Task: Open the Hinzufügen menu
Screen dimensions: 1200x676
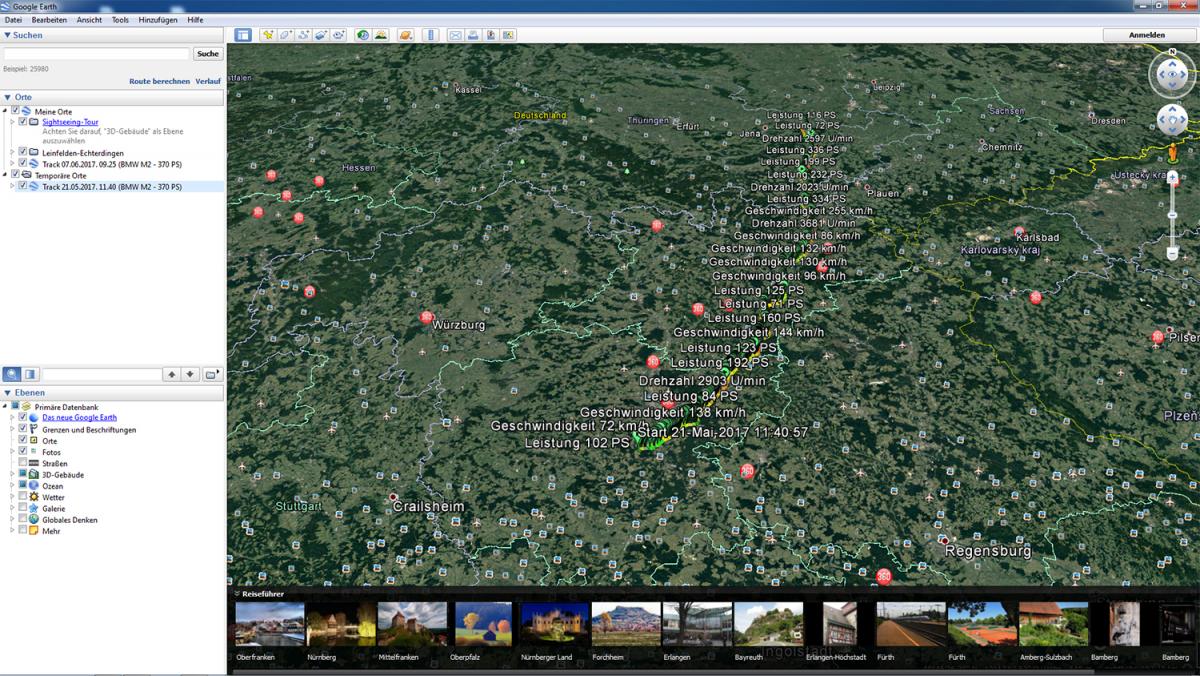Action: coord(158,20)
